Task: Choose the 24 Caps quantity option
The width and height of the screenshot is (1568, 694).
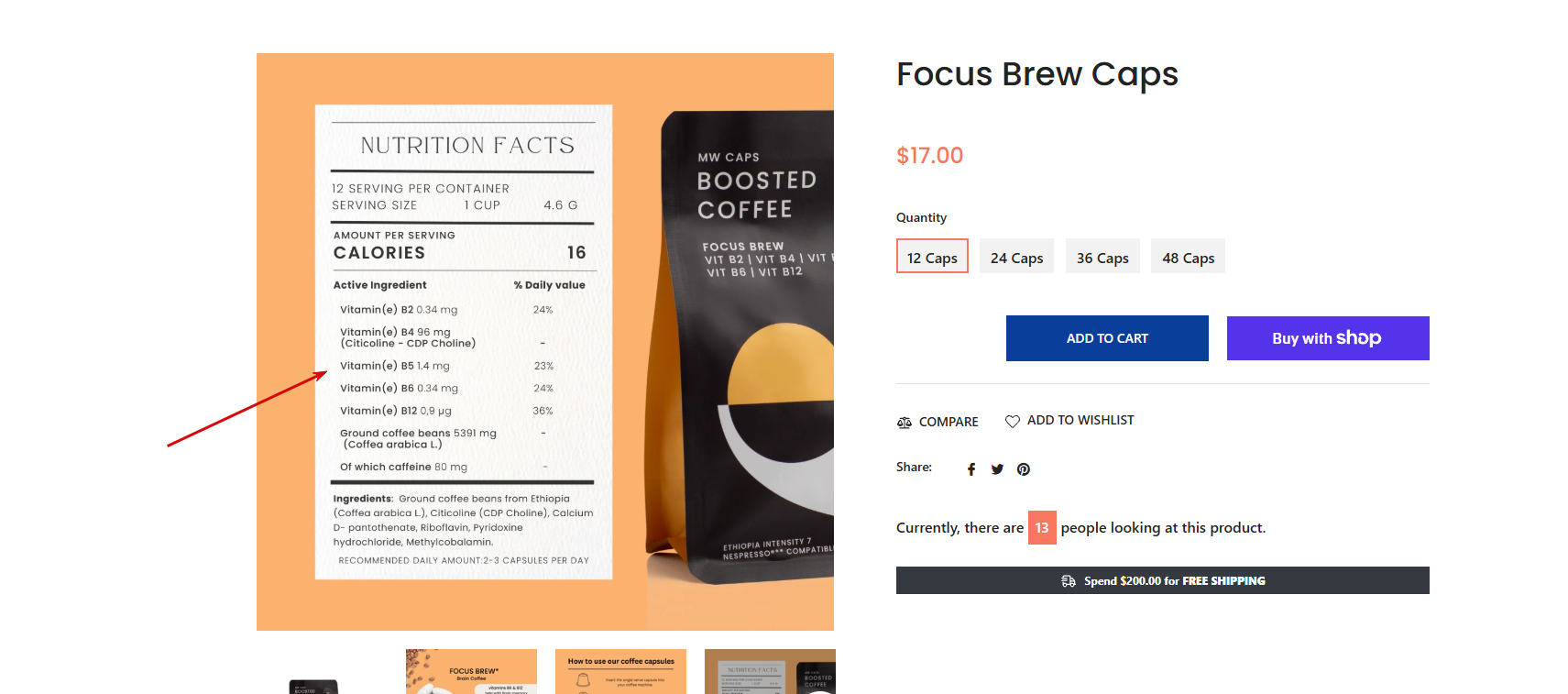Action: pos(1016,257)
